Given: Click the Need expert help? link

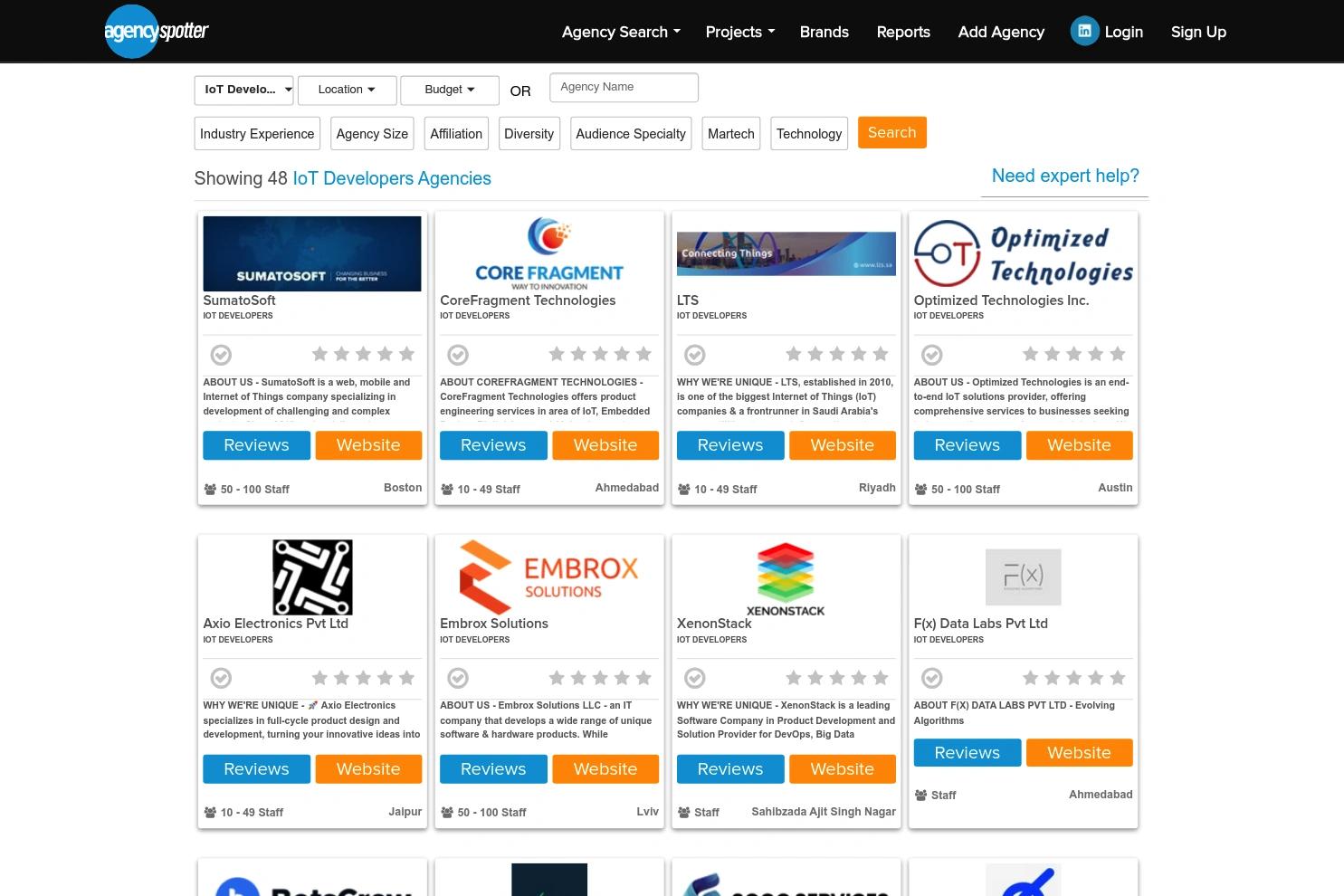Looking at the screenshot, I should click(1065, 176).
